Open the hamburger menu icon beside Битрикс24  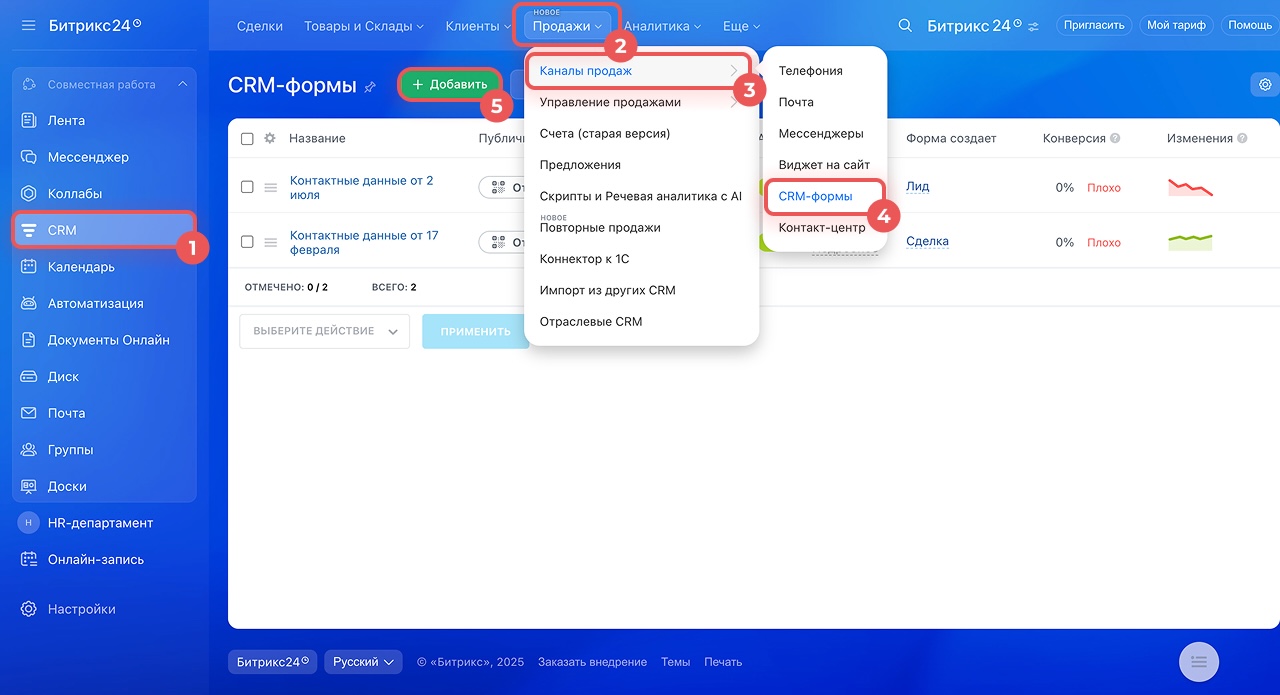(28, 25)
